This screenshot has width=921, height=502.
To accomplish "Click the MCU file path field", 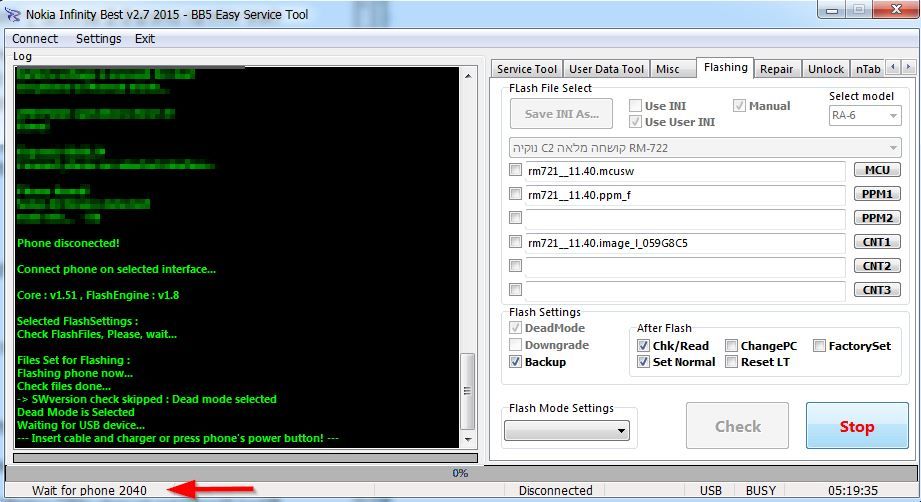I will (685, 171).
